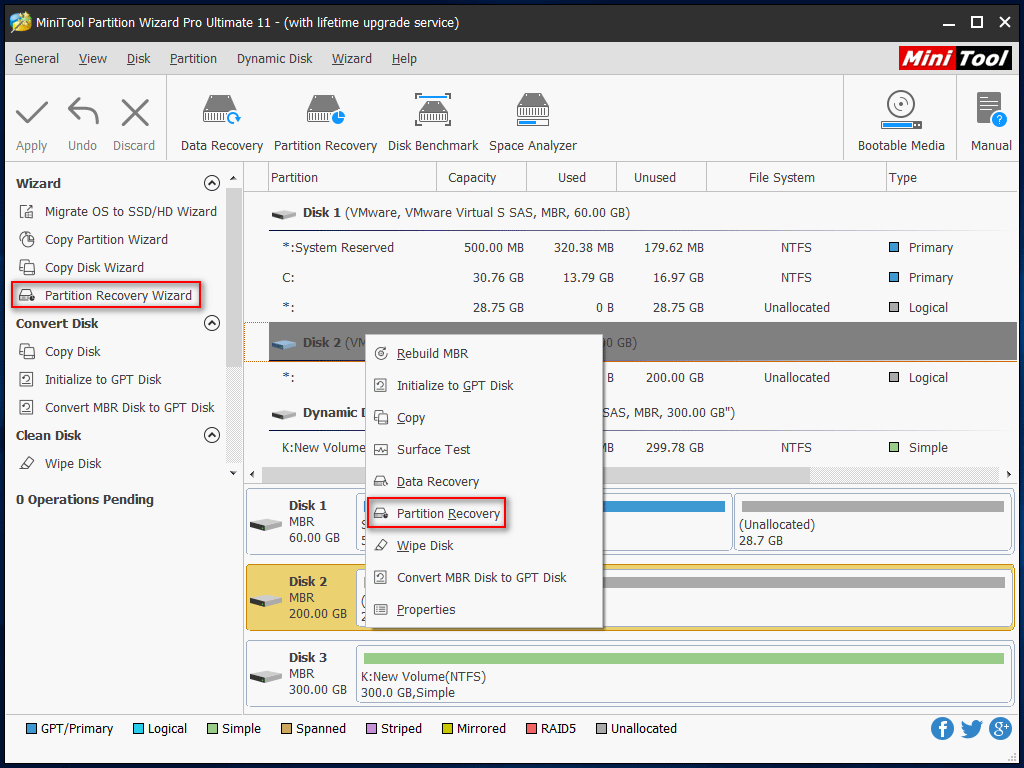Choose Convert MBR Disk to GPT Disk in context menu
The image size is (1024, 768).
tap(483, 577)
